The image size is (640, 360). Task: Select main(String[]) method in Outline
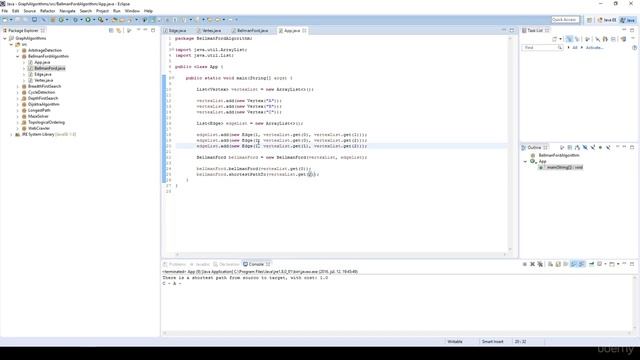561,167
